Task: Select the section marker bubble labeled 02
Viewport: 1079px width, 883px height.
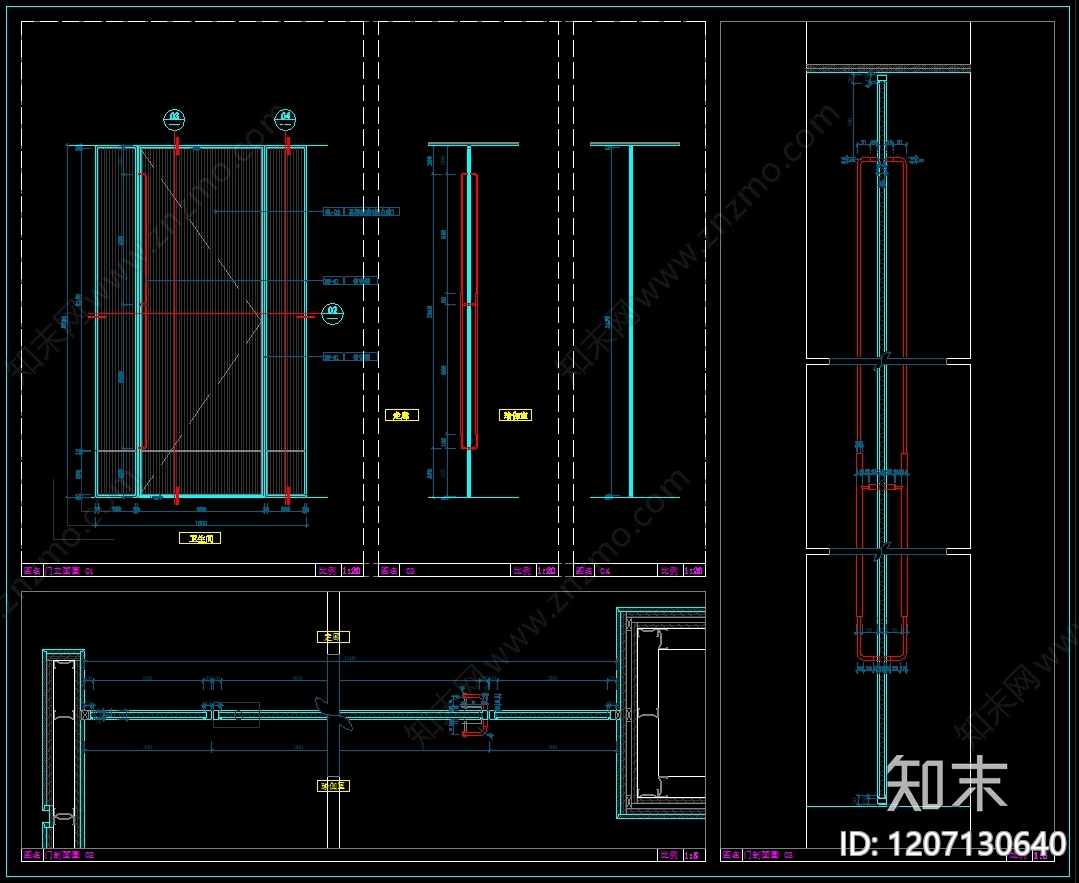Action: pyautogui.click(x=332, y=314)
